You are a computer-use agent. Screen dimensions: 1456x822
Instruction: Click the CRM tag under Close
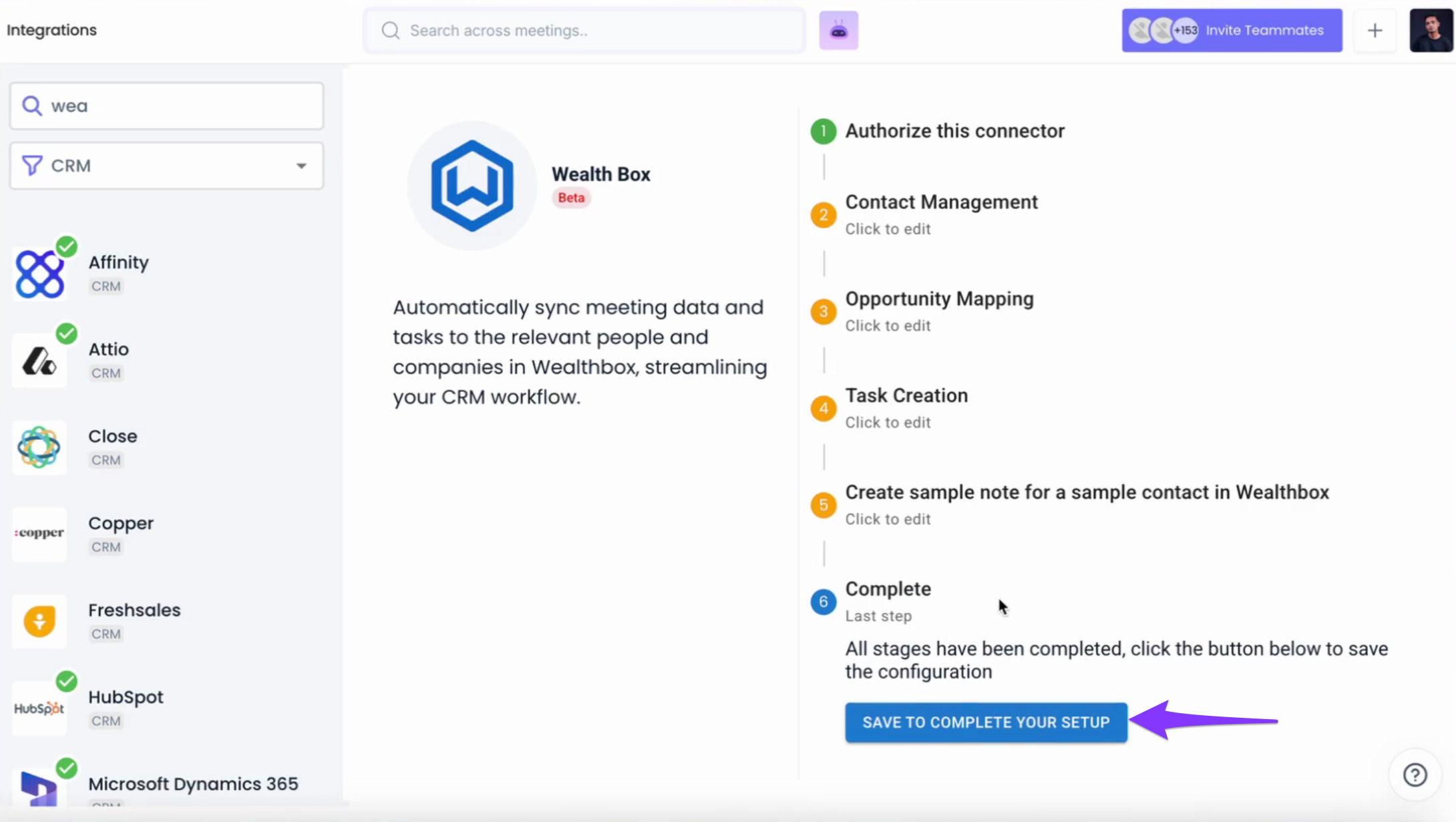coord(106,461)
